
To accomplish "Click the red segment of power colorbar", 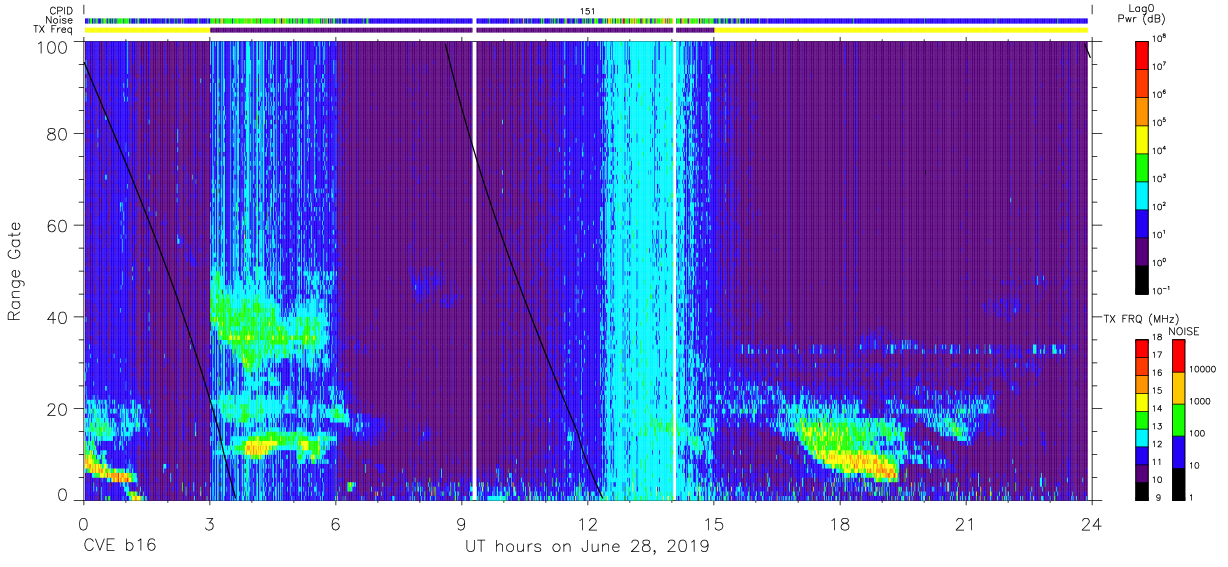I will pyautogui.click(x=1142, y=57).
